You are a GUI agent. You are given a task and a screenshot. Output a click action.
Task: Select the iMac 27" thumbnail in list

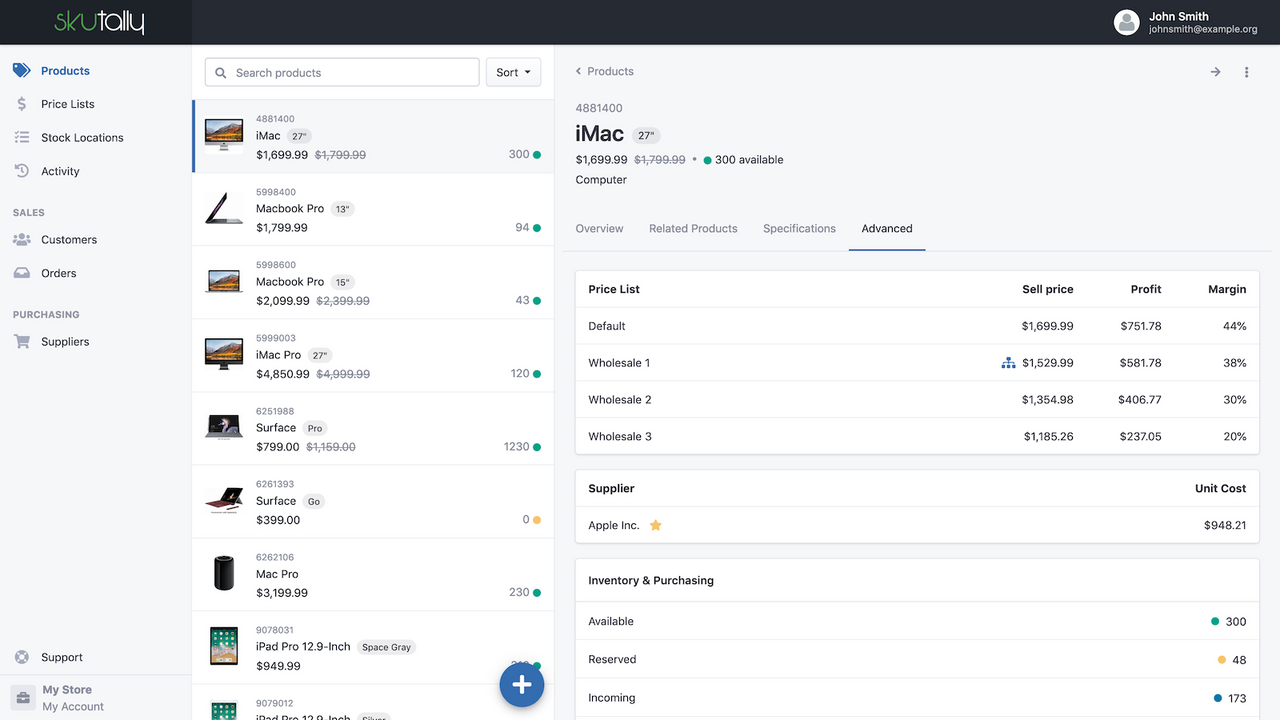point(224,135)
